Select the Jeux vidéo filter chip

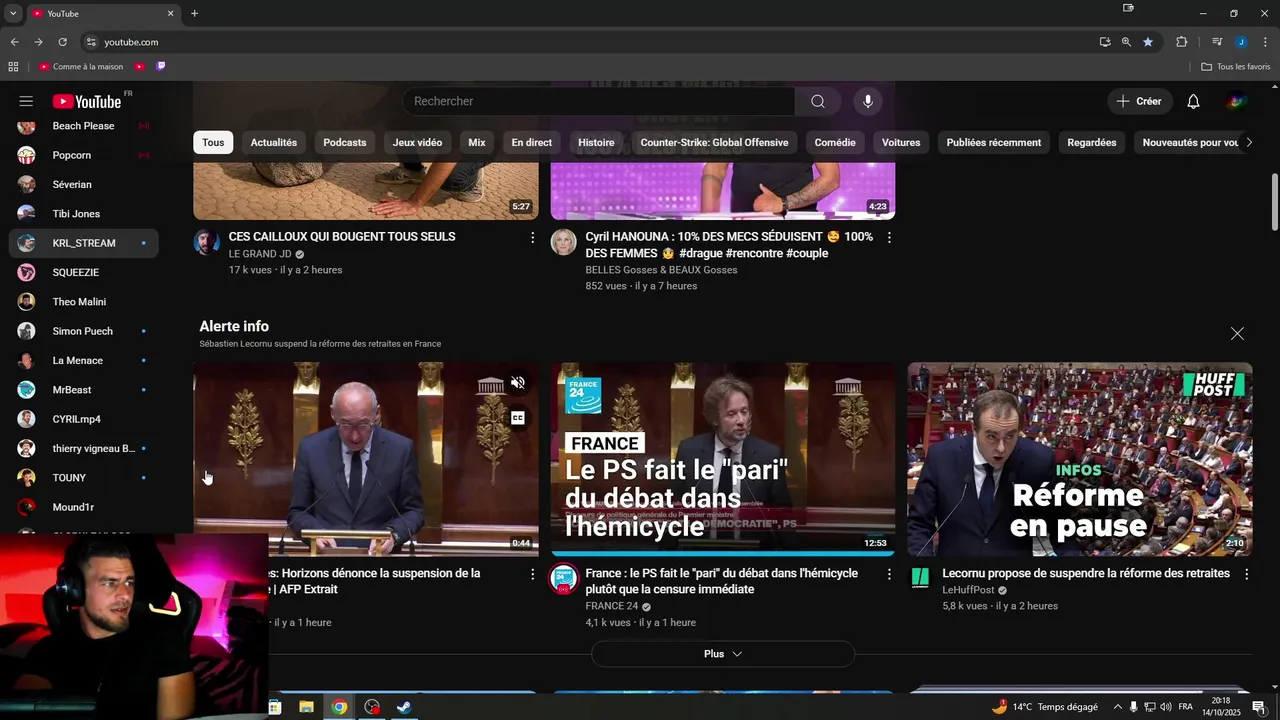417,142
